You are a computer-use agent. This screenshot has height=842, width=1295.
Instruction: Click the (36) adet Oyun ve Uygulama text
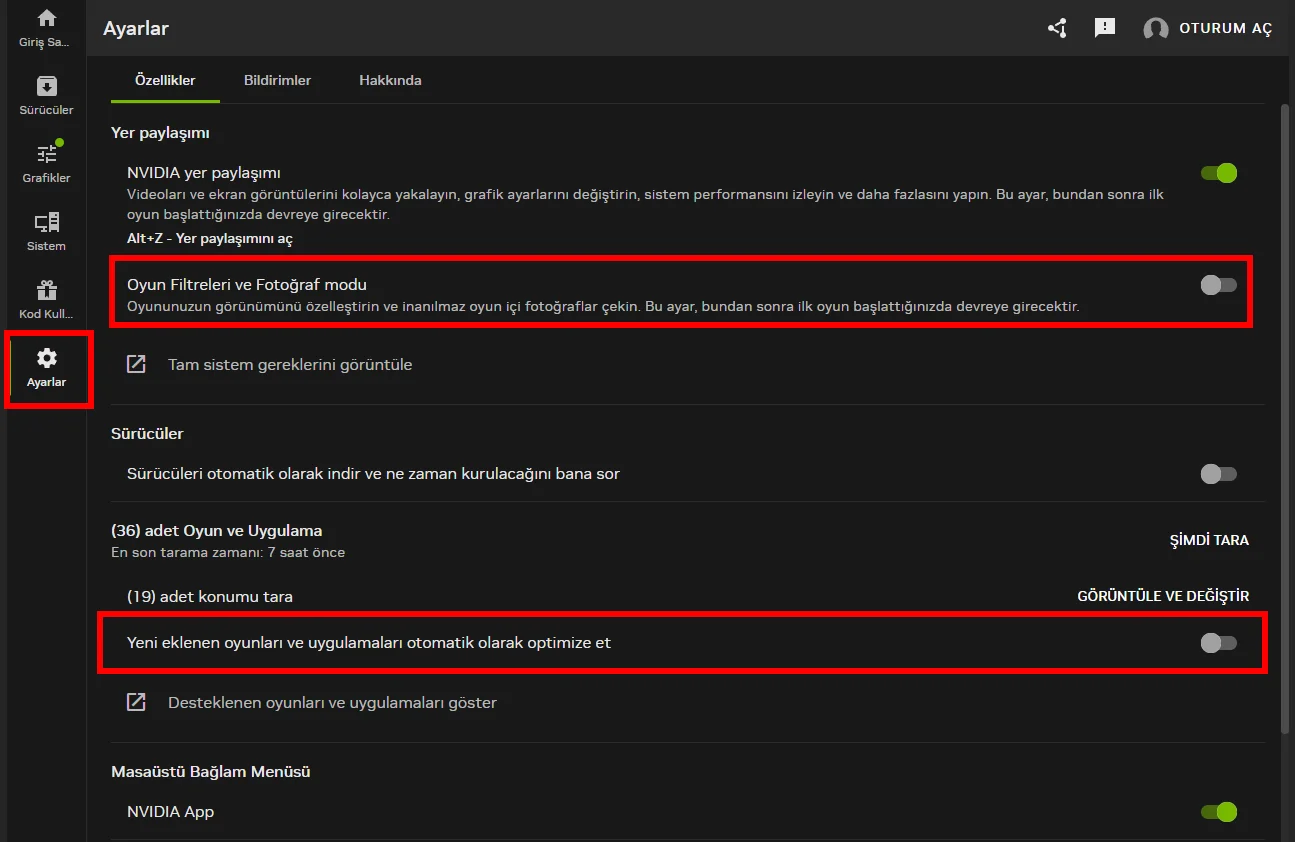[x=217, y=530]
